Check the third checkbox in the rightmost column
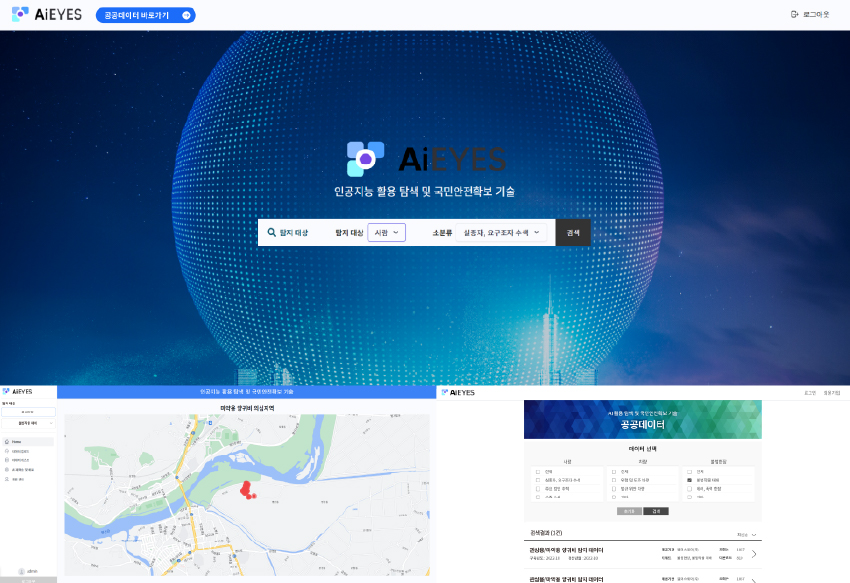This screenshot has width=850, height=583. (690, 489)
